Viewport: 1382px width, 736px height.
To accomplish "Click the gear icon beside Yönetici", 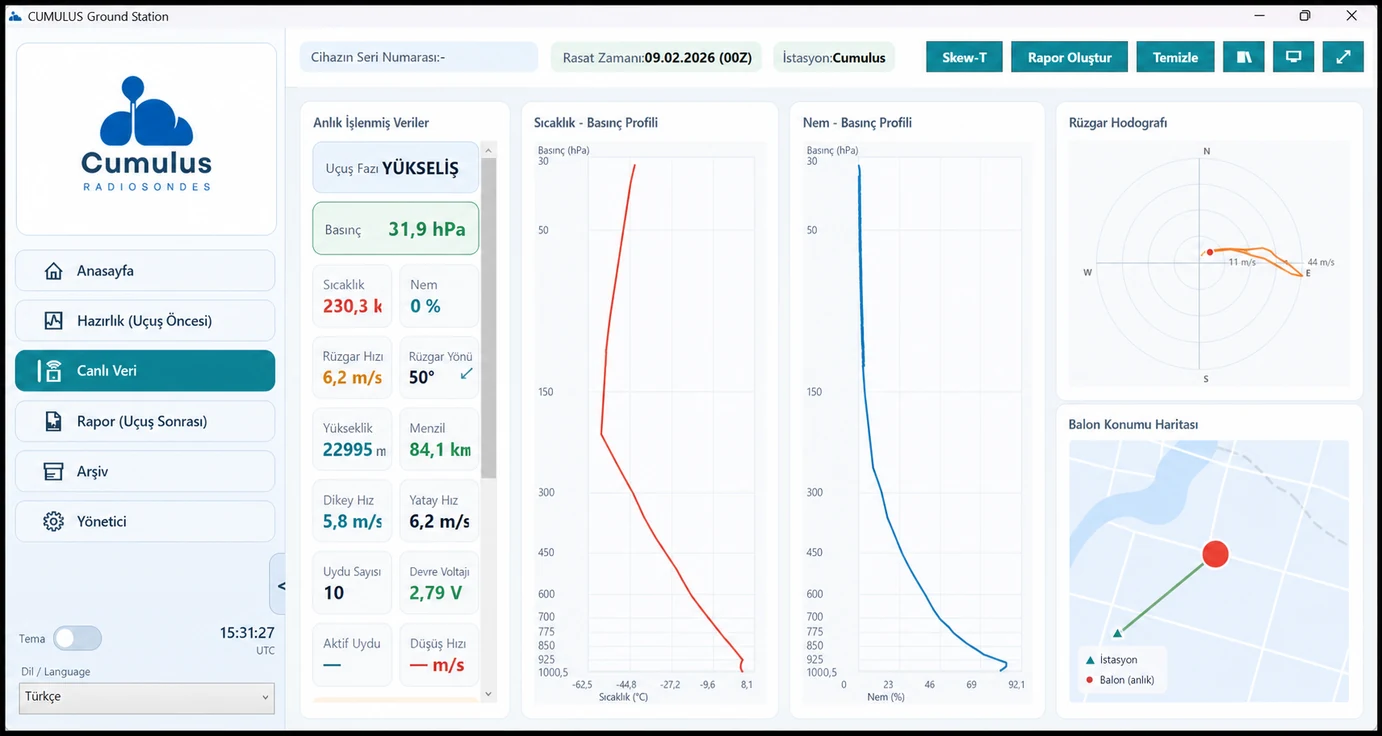I will pos(54,521).
